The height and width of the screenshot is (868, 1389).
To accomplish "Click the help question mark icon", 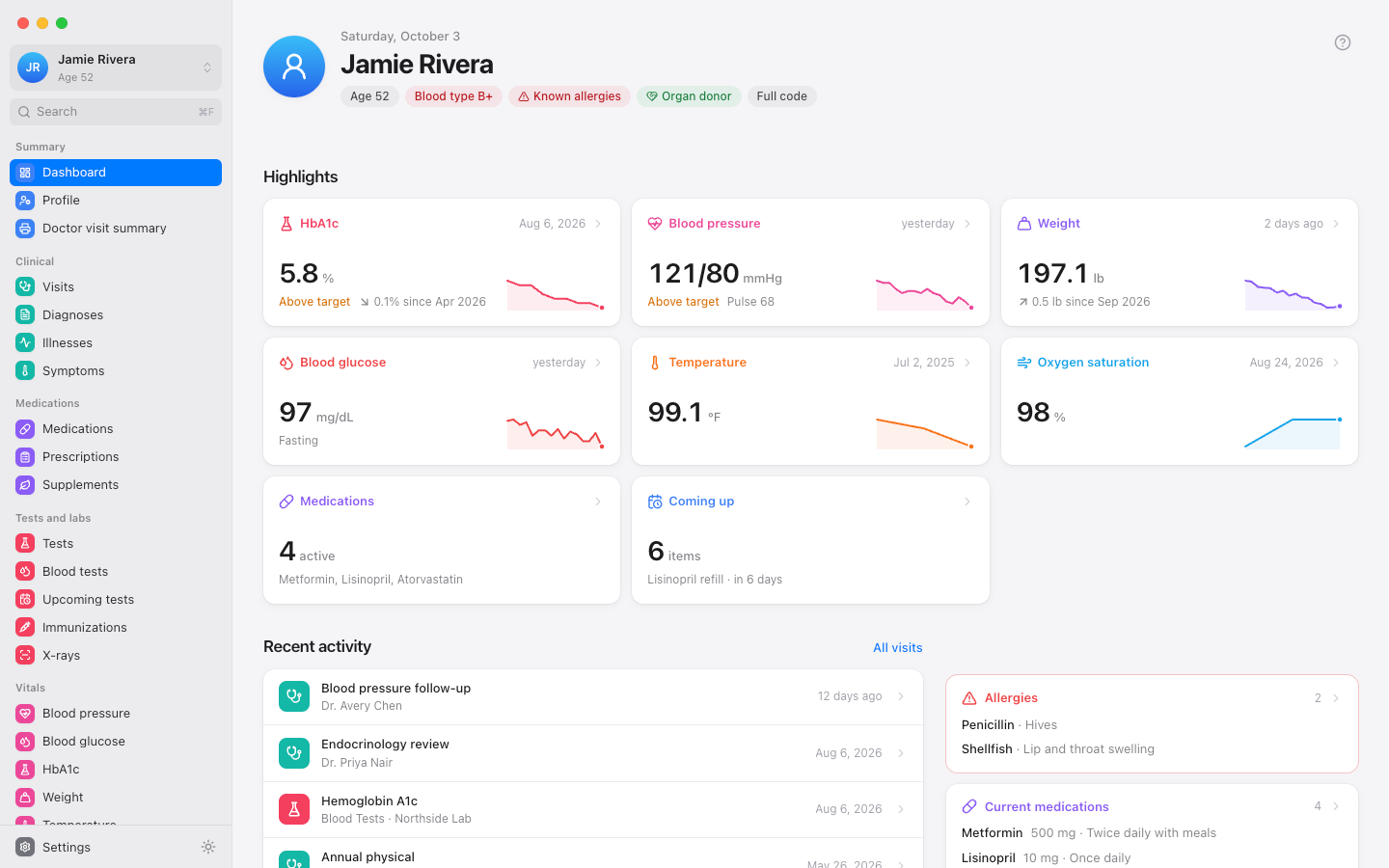I will 1343,42.
